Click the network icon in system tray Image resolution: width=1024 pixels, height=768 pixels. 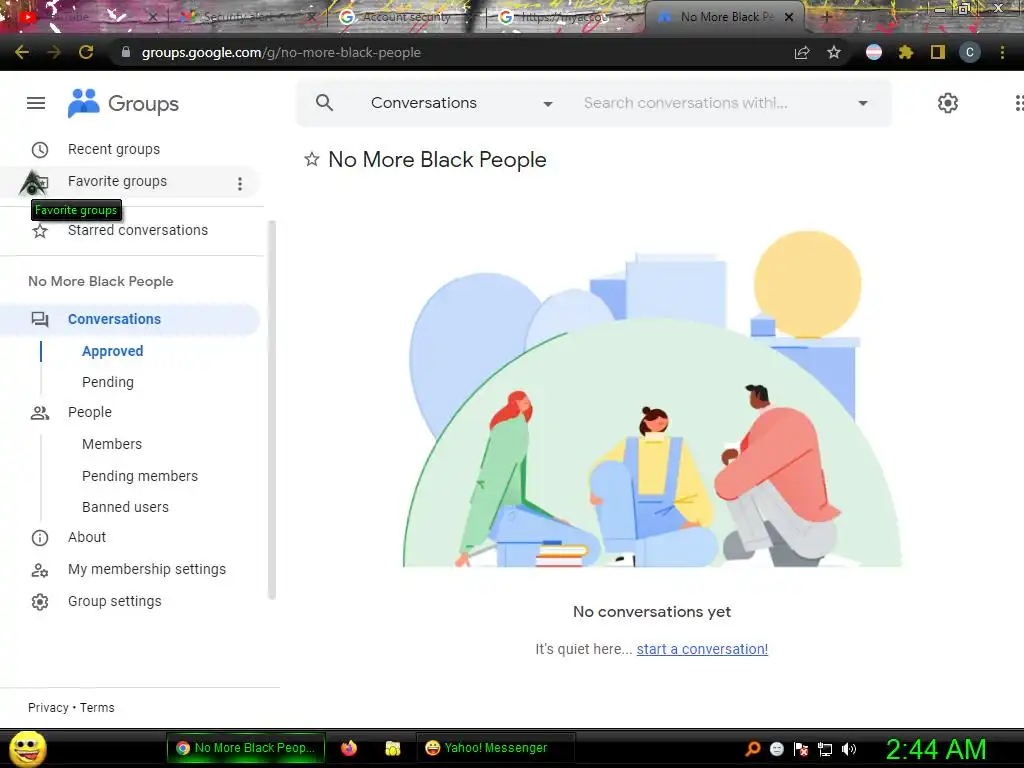click(x=825, y=749)
